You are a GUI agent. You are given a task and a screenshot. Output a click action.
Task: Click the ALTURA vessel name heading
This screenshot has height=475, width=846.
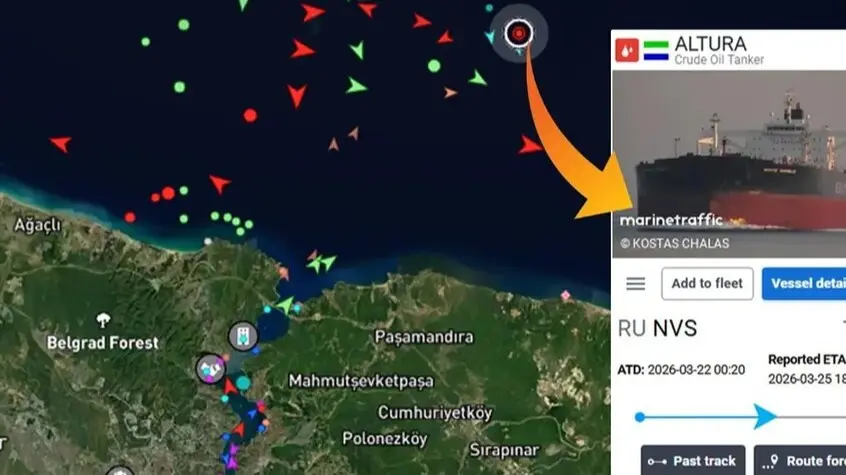coord(711,44)
